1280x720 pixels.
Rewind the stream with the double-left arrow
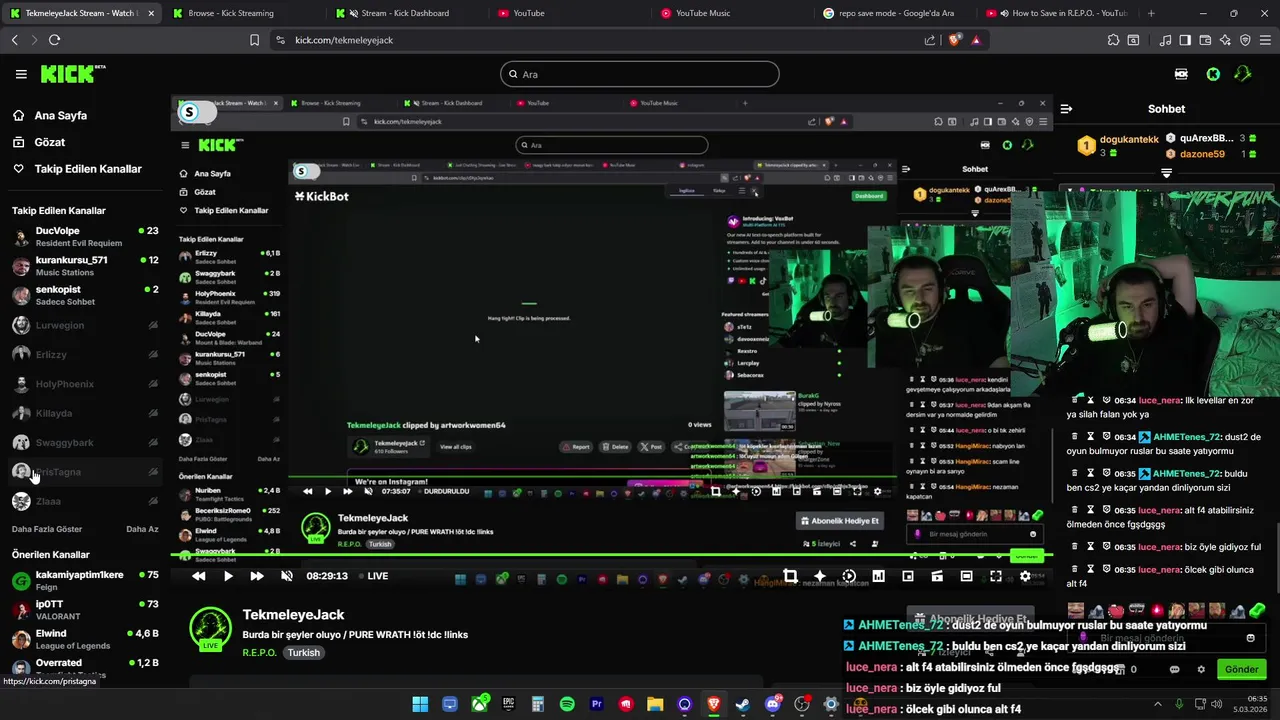tap(199, 576)
